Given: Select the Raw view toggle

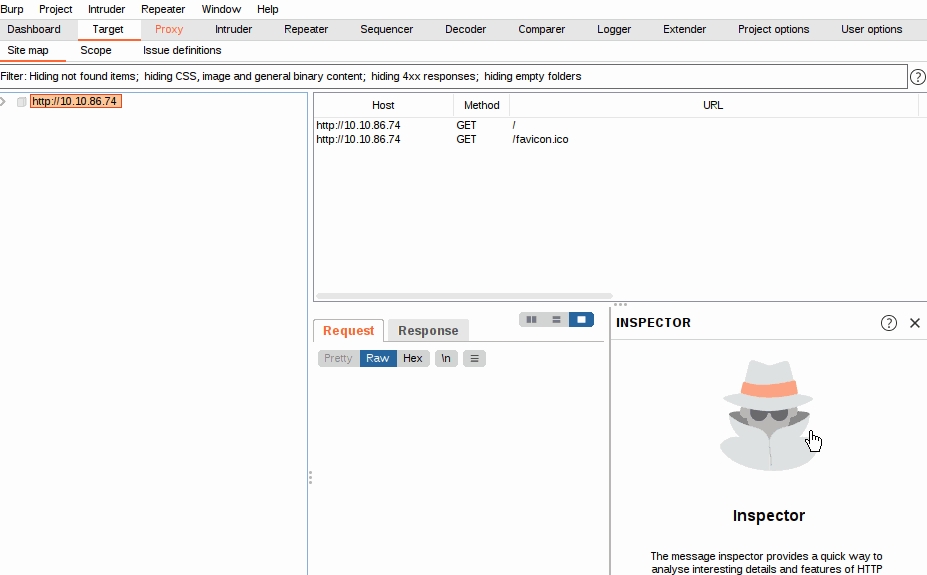Looking at the screenshot, I should [x=378, y=358].
